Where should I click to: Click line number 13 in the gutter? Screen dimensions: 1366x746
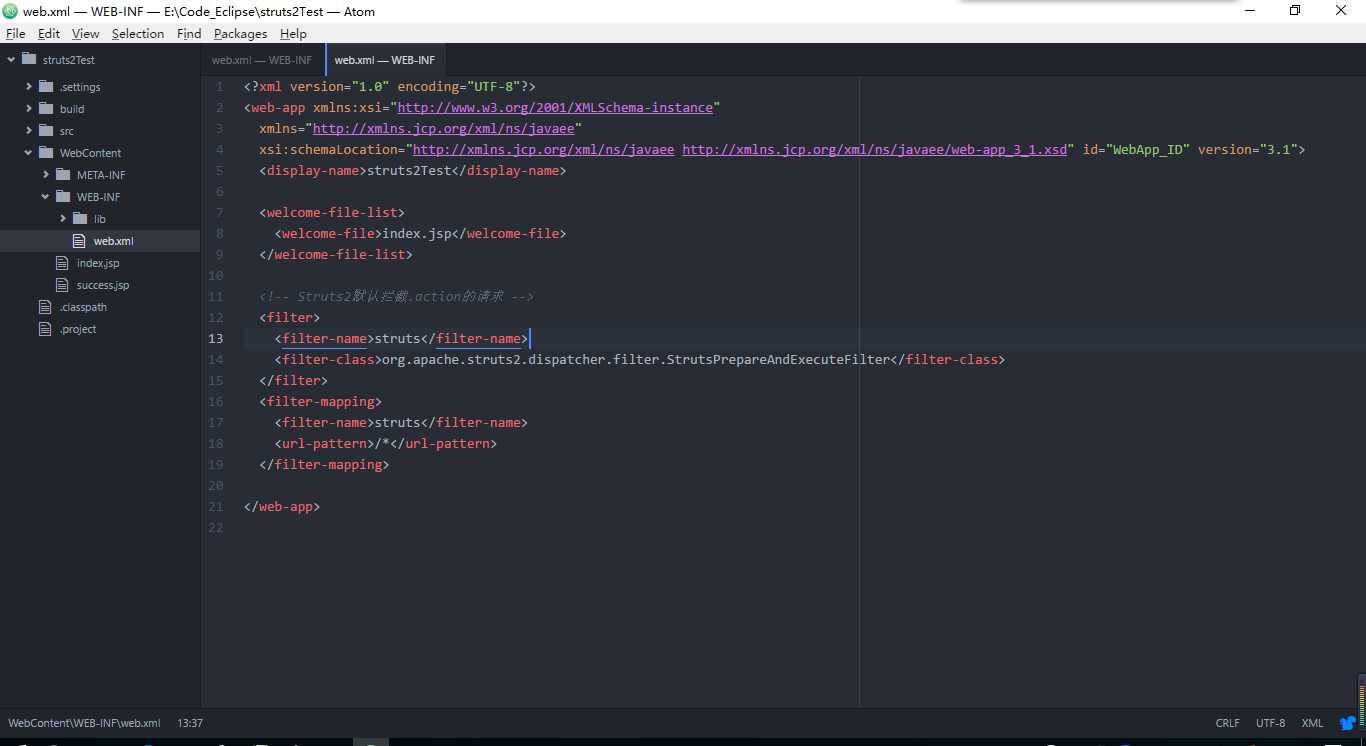pos(216,338)
